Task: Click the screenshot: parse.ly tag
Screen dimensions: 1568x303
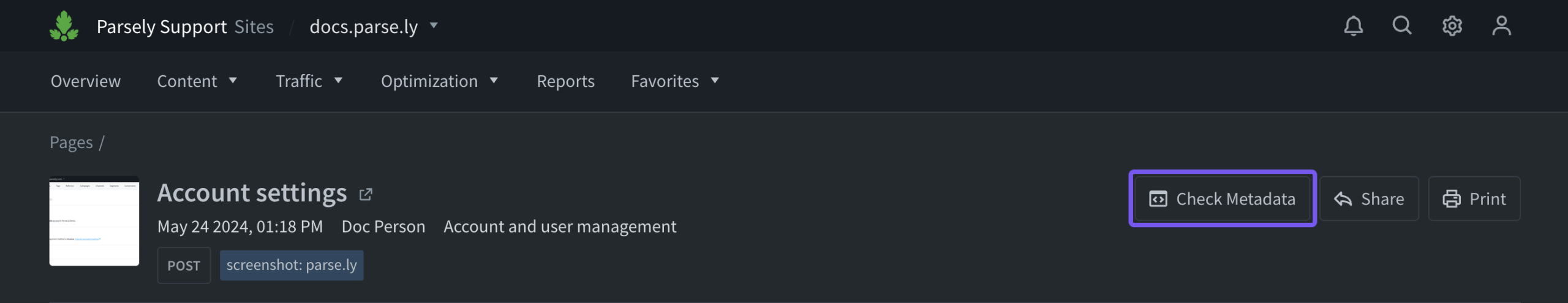Action: point(292,265)
